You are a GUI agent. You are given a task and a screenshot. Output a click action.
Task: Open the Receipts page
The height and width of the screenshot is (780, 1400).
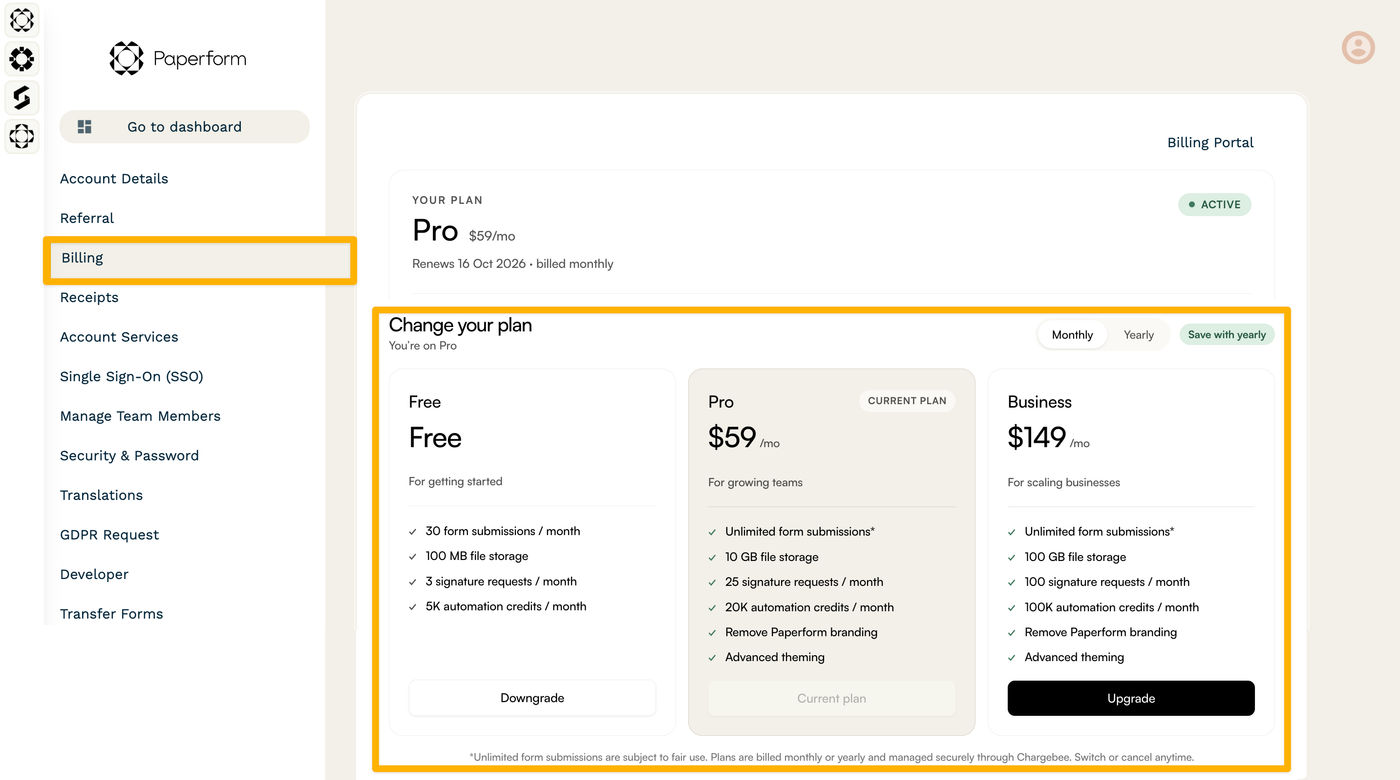[x=89, y=297]
